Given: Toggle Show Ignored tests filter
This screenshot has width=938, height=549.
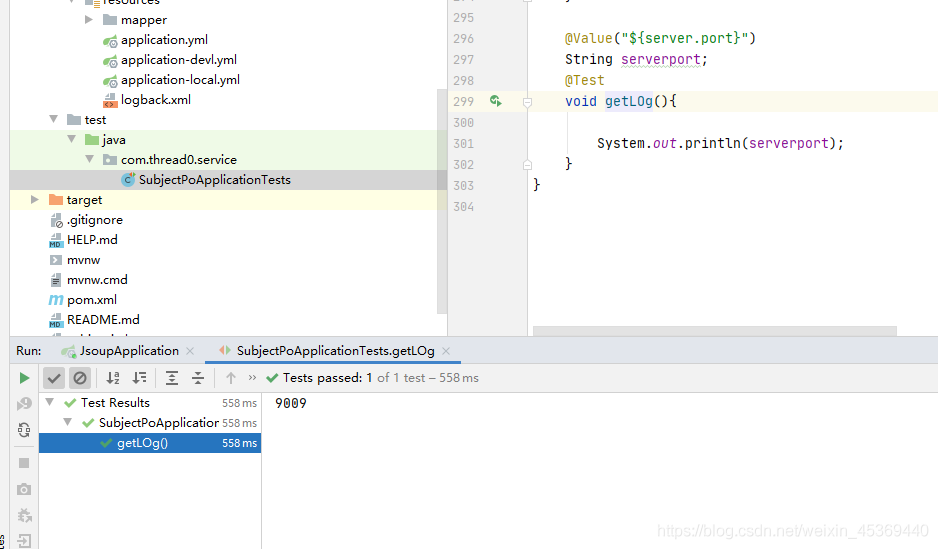Looking at the screenshot, I should 80,378.
